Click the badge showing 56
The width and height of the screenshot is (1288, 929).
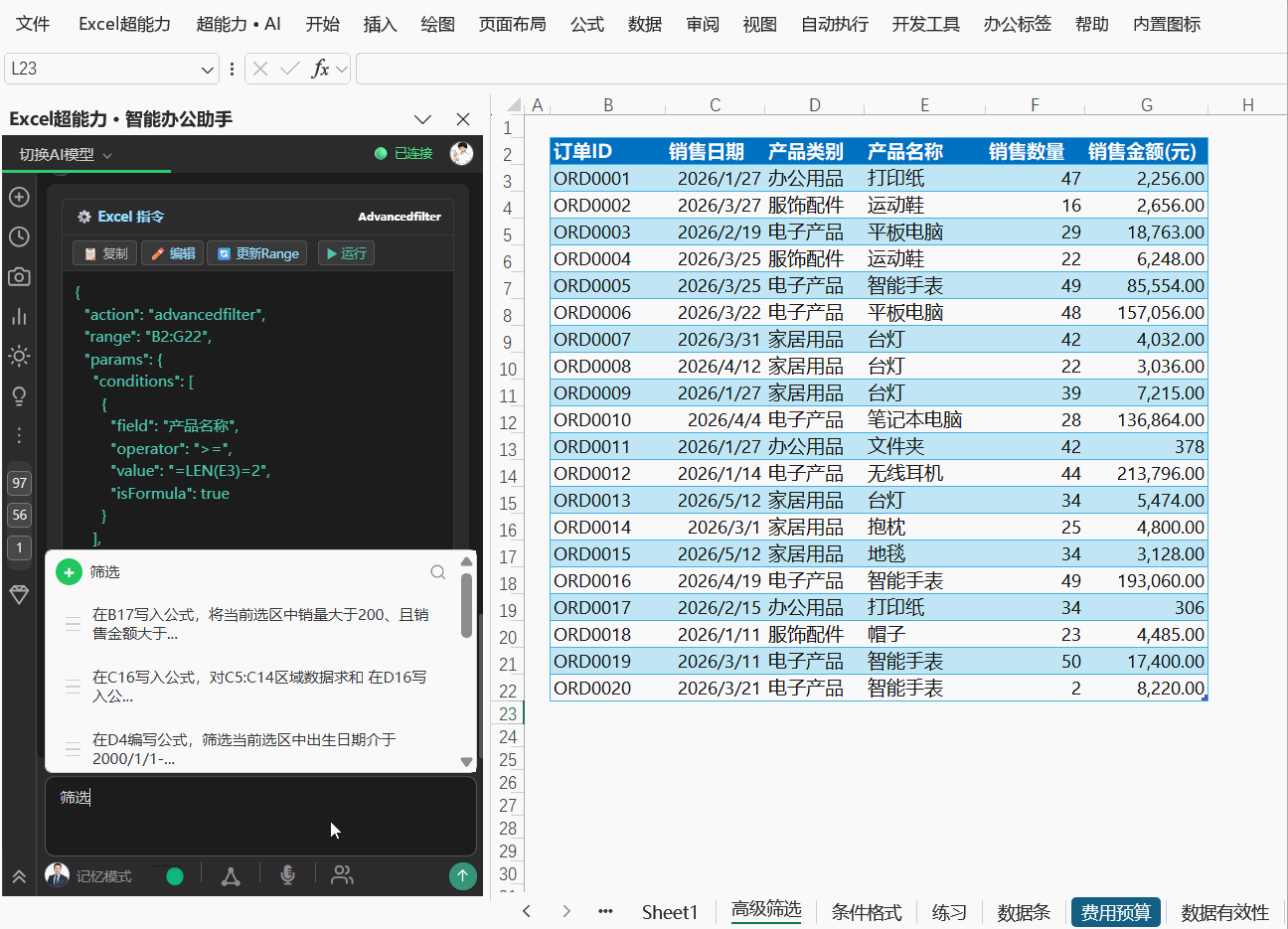[20, 515]
